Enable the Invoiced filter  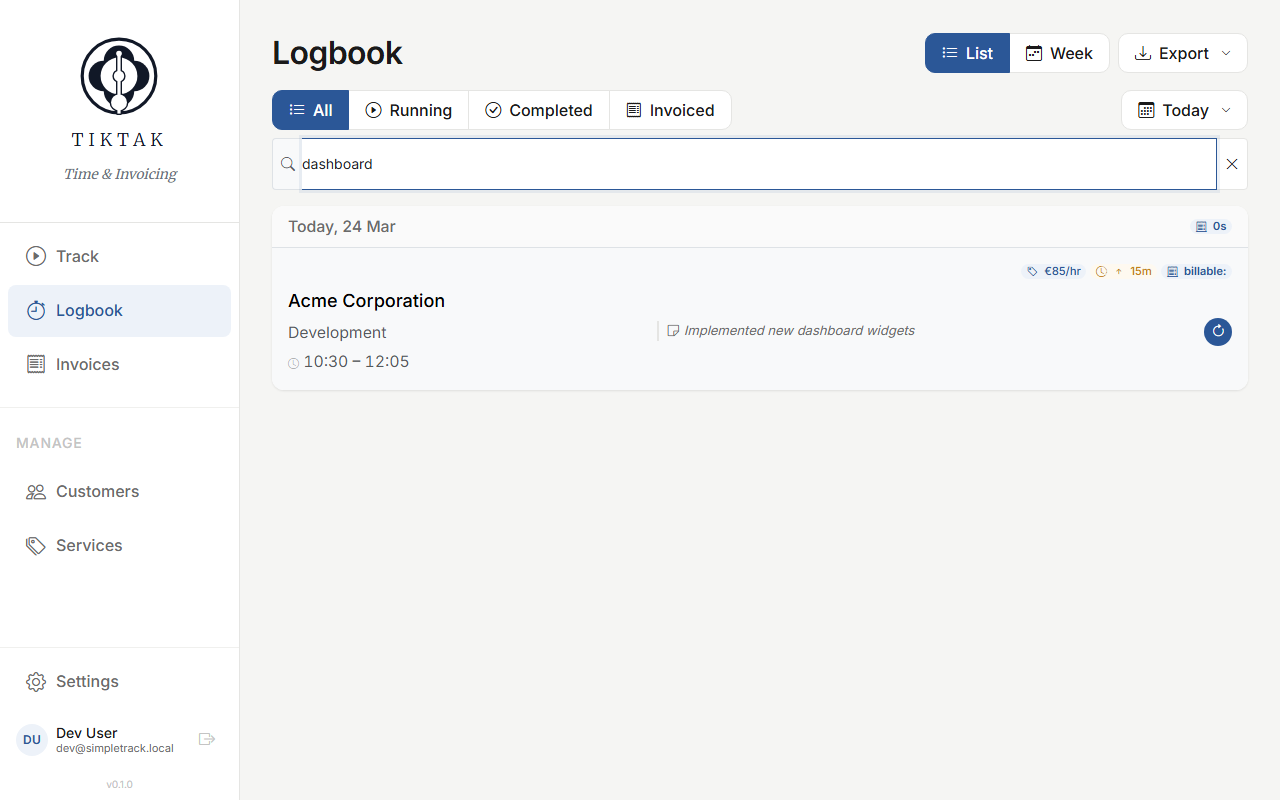[x=670, y=110]
